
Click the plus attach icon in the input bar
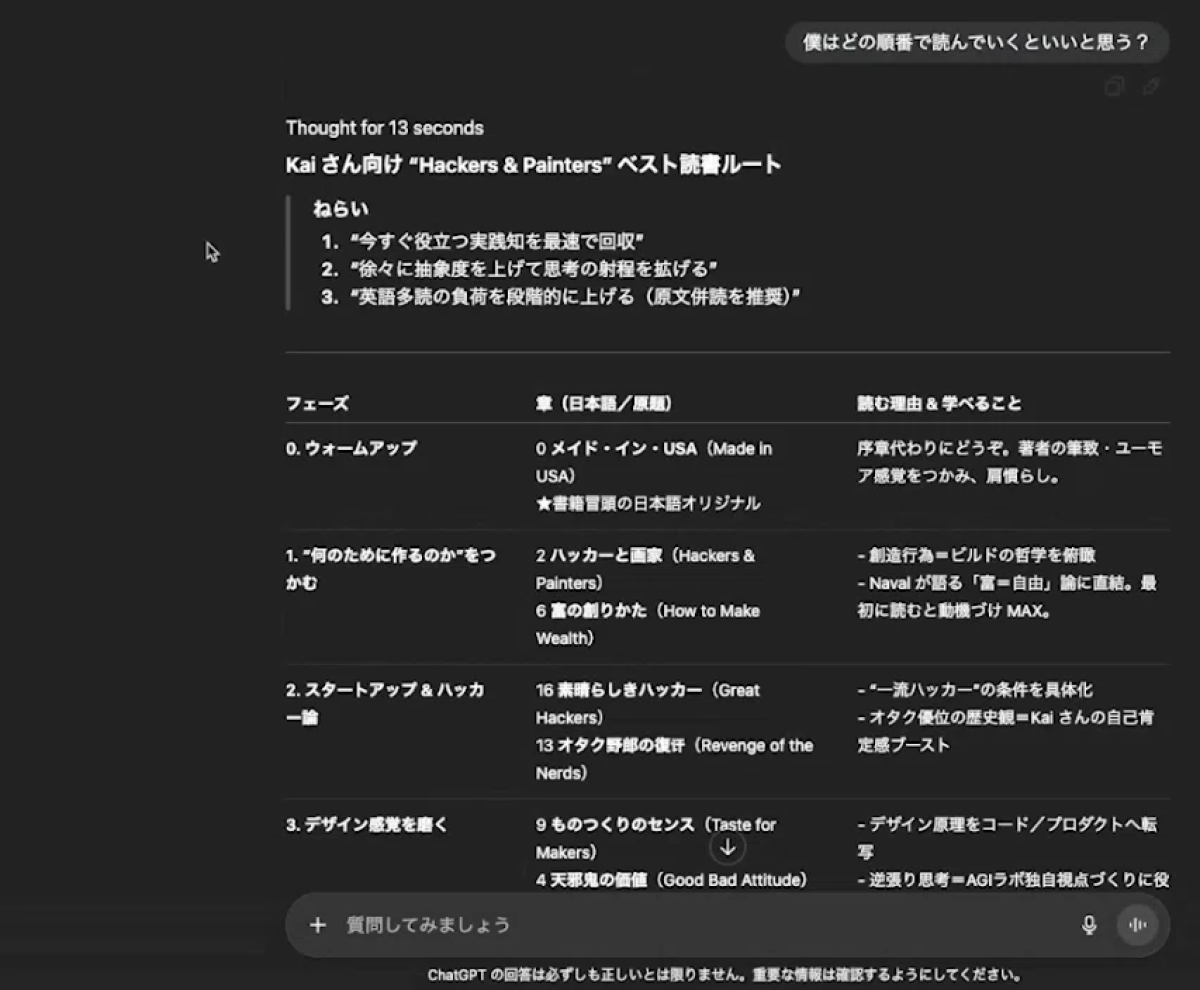click(x=318, y=925)
